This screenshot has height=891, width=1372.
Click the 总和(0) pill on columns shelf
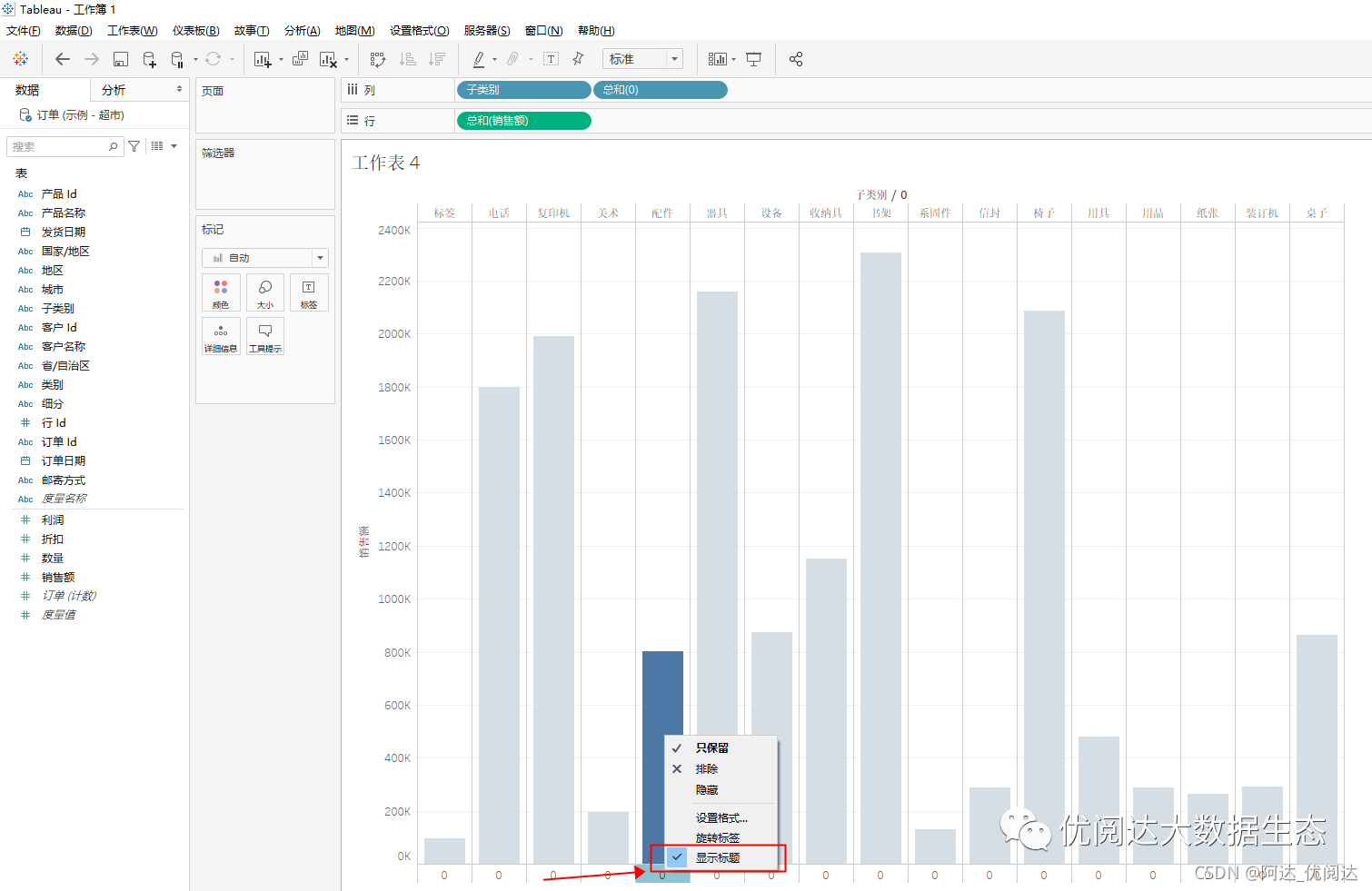pyautogui.click(x=661, y=90)
